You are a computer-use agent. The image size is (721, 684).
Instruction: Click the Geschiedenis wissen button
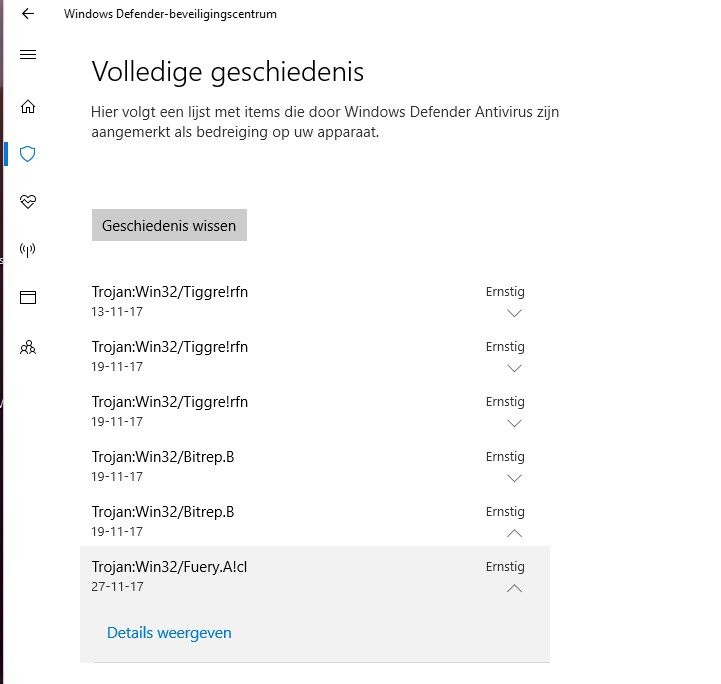click(x=169, y=225)
